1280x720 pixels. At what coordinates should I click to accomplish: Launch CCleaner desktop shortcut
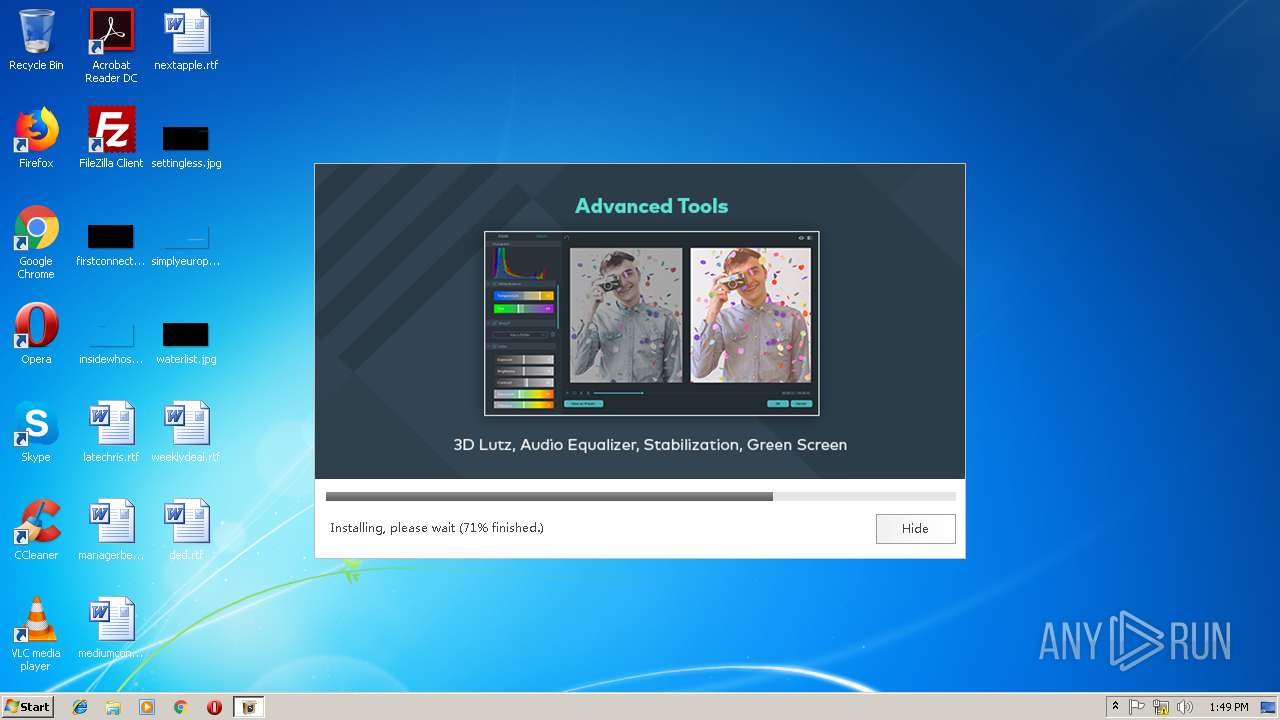pyautogui.click(x=36, y=529)
